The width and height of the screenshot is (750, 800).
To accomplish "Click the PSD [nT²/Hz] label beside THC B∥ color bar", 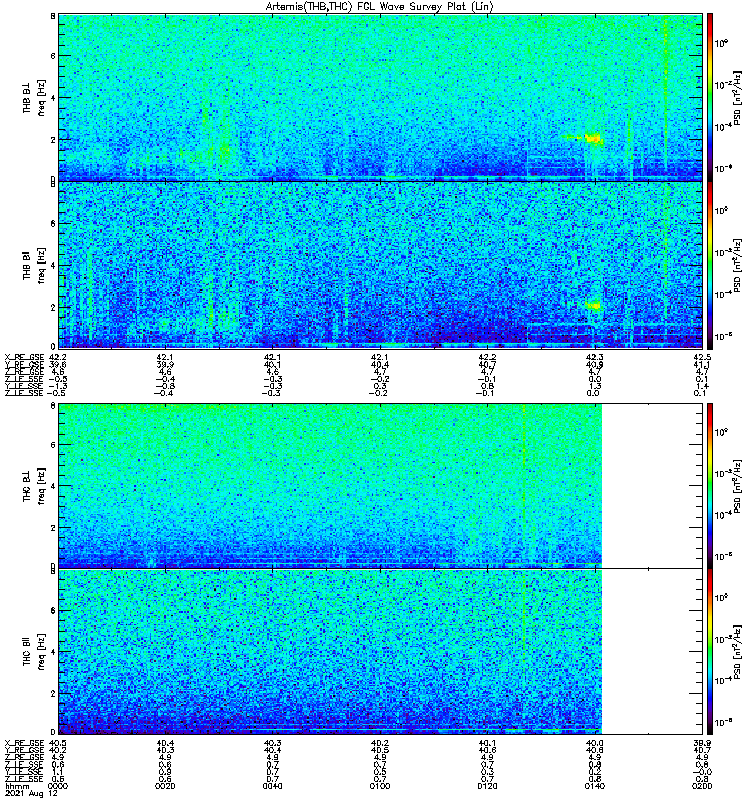I will coord(737,652).
